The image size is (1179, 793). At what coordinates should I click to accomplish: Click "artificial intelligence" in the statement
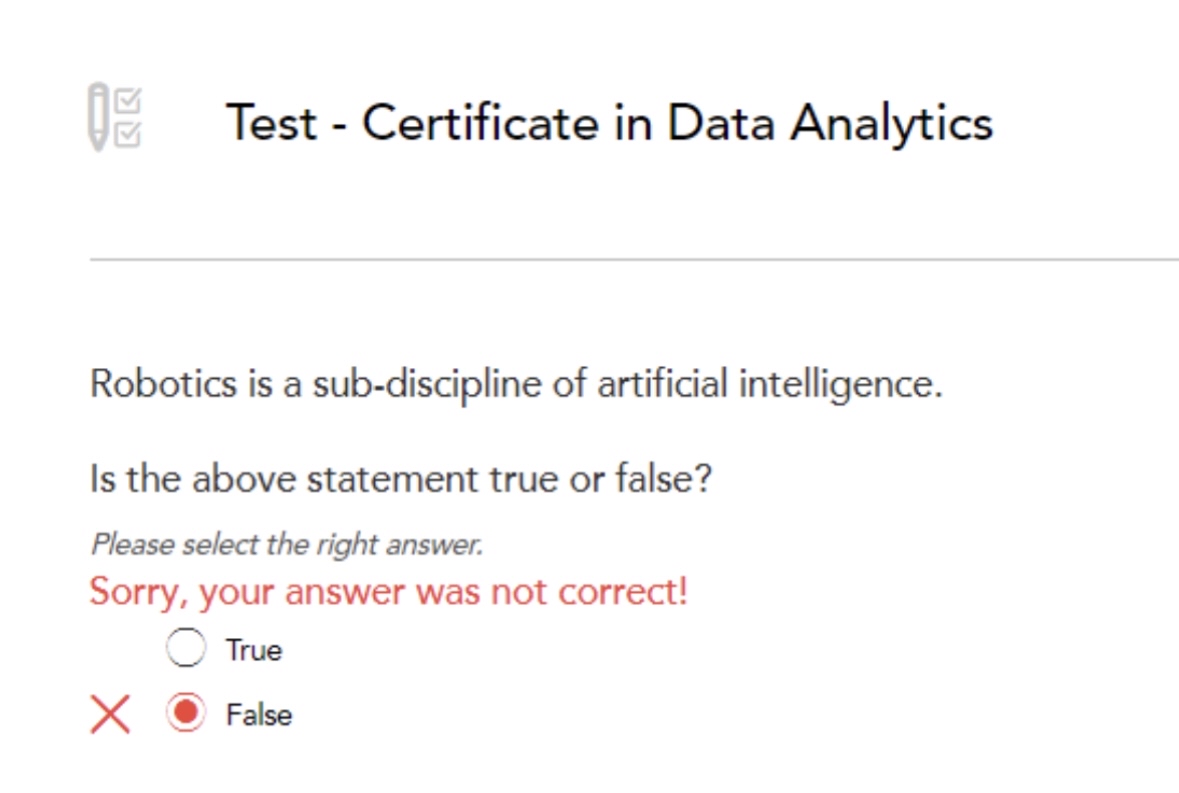768,384
